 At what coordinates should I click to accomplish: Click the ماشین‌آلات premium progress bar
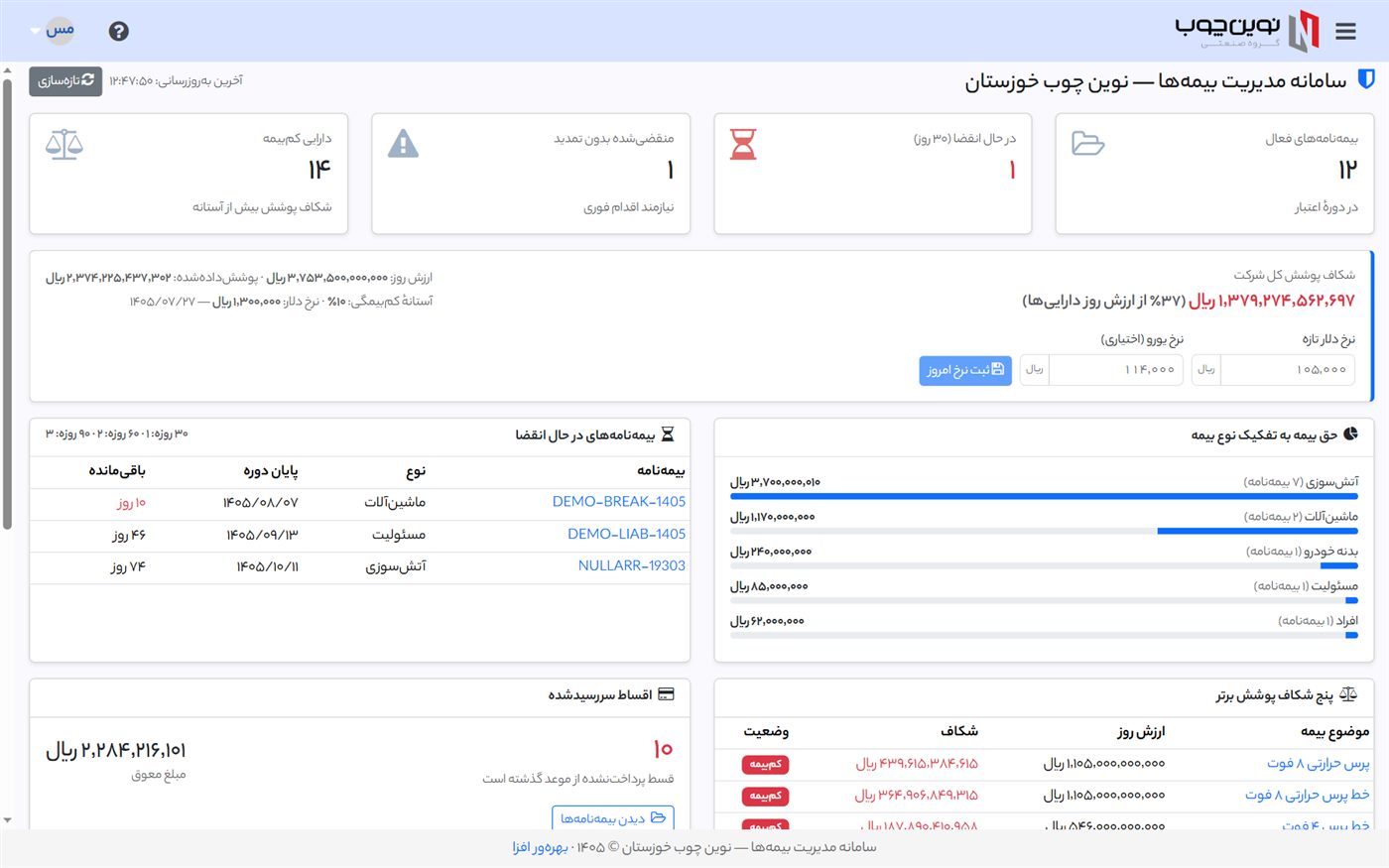pos(1044,531)
